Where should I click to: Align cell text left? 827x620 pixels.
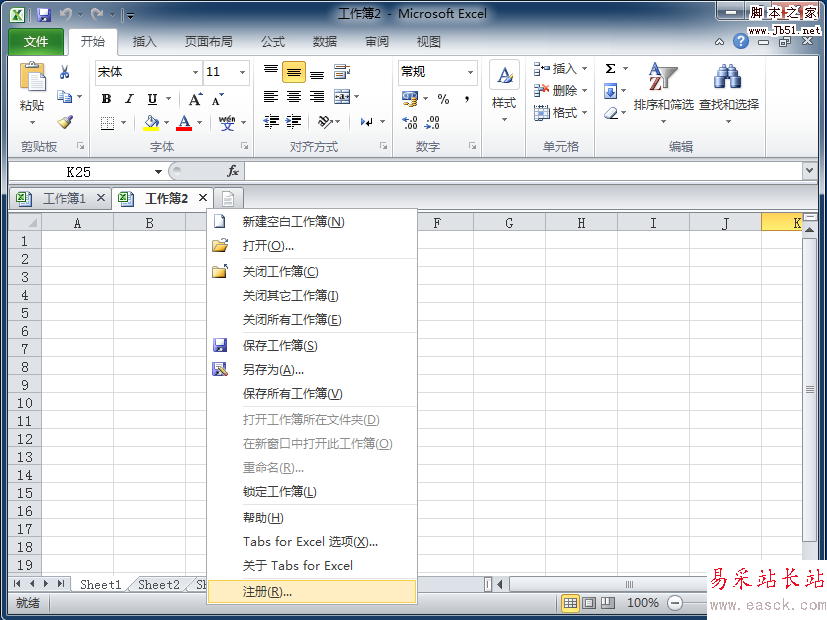pyautogui.click(x=271, y=96)
